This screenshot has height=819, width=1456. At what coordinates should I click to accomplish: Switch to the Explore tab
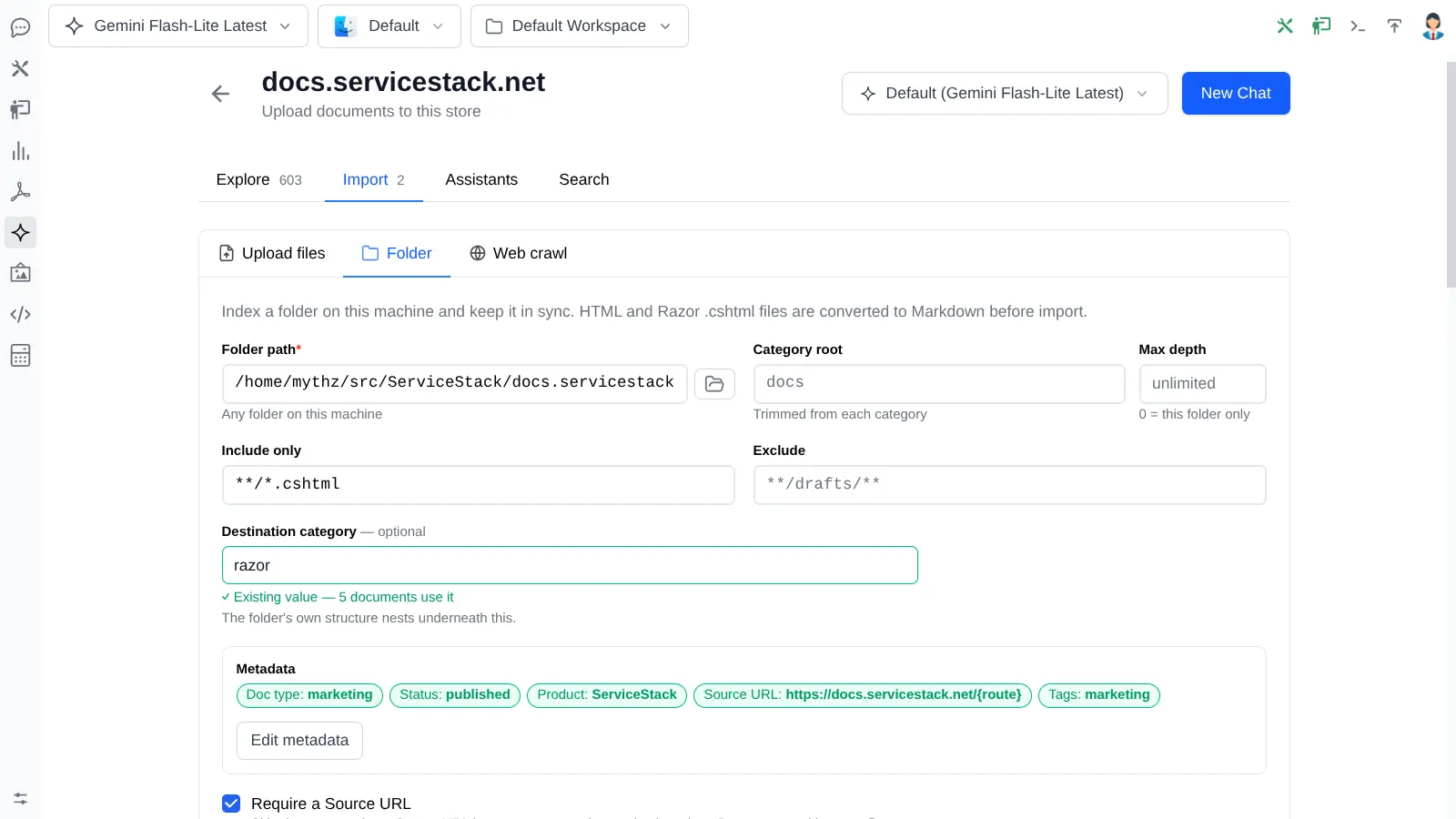click(x=259, y=179)
